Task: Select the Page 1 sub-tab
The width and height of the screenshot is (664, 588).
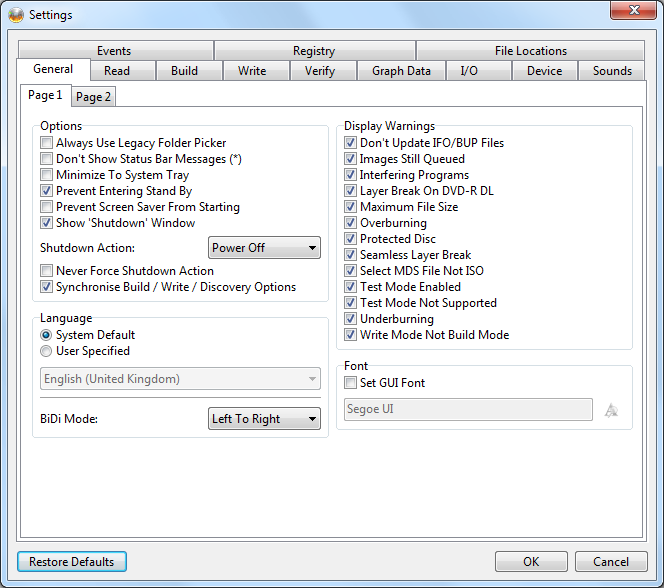Action: pyautogui.click(x=45, y=95)
